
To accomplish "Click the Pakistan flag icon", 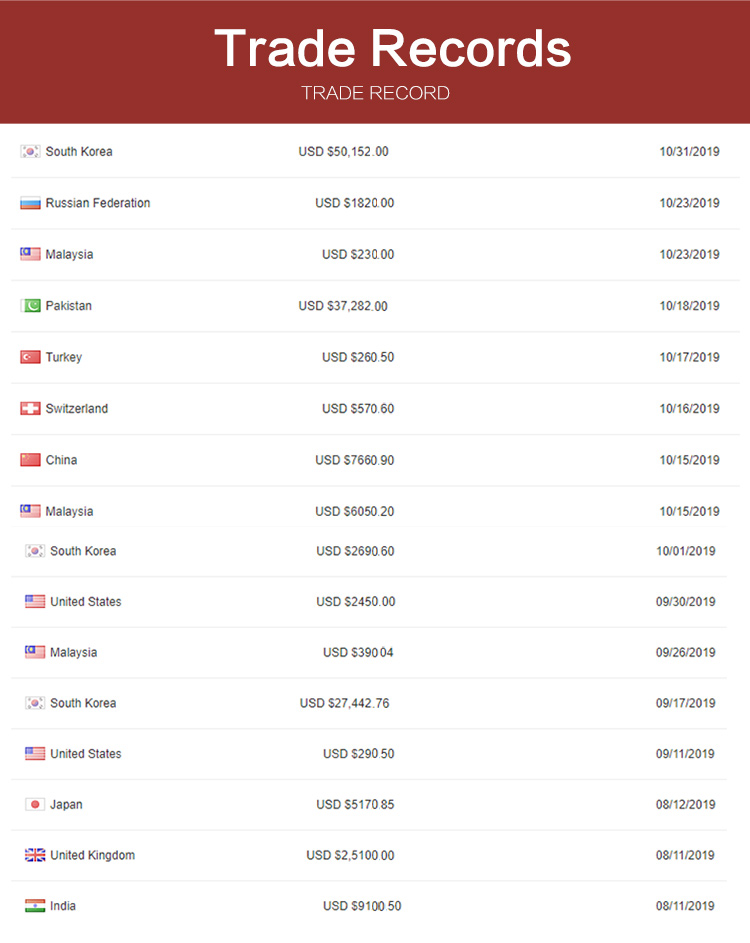I will coord(30,306).
